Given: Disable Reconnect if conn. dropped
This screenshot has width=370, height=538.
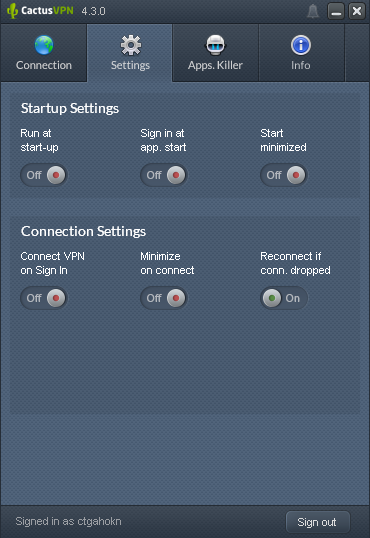Looking at the screenshot, I should point(284,298).
